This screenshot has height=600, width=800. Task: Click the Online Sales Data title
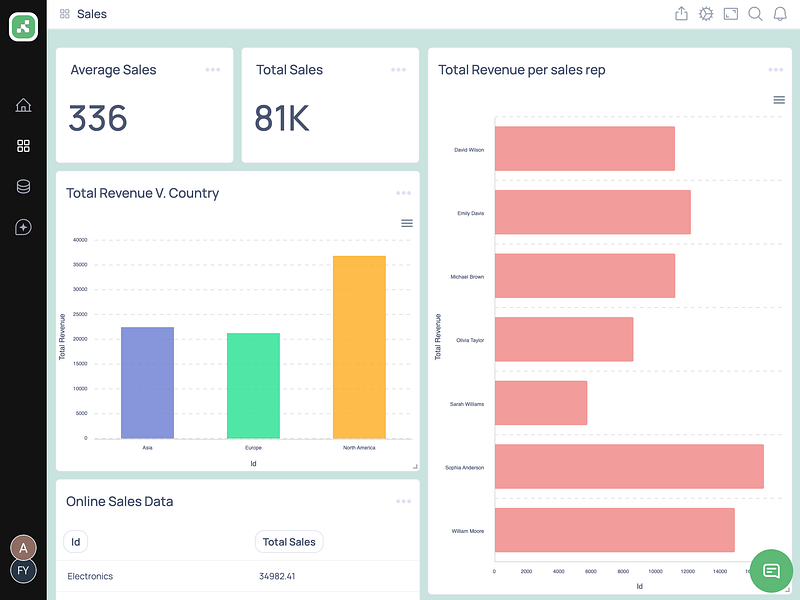(x=119, y=502)
